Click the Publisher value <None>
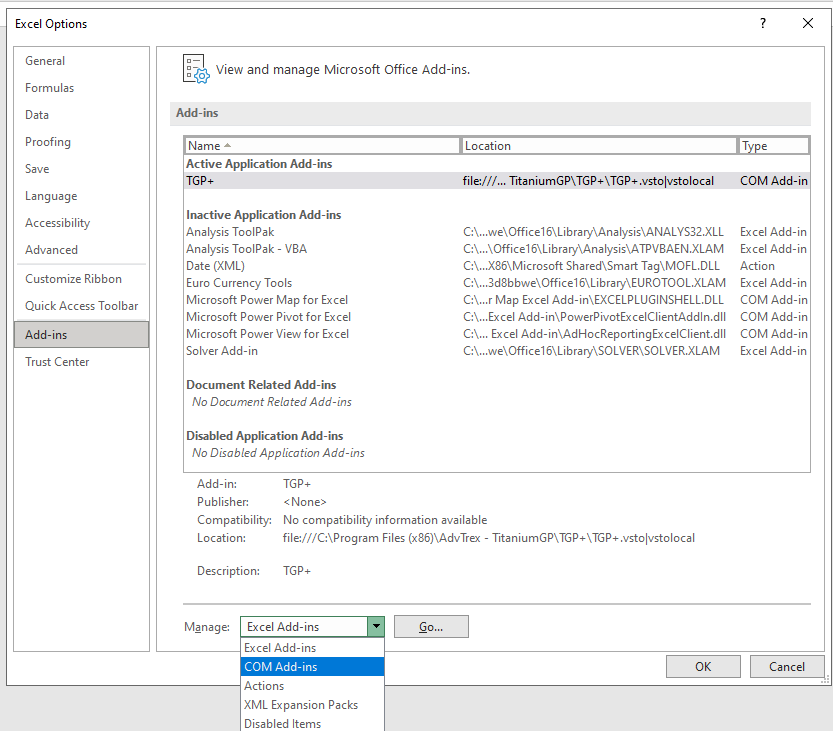The height and width of the screenshot is (731, 833). 304,502
